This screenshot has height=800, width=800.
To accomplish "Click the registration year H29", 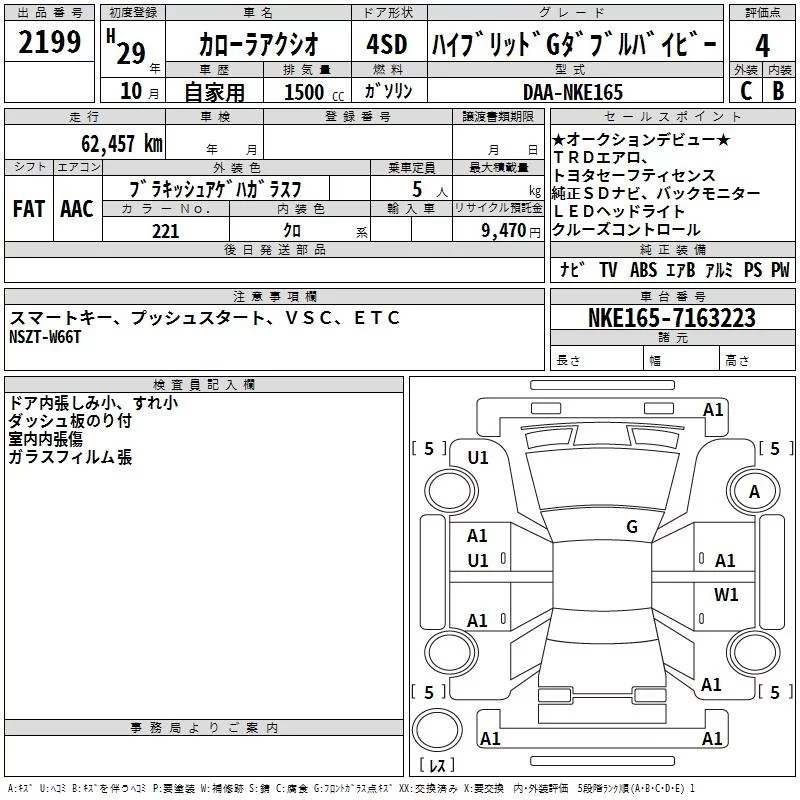I will click(126, 47).
